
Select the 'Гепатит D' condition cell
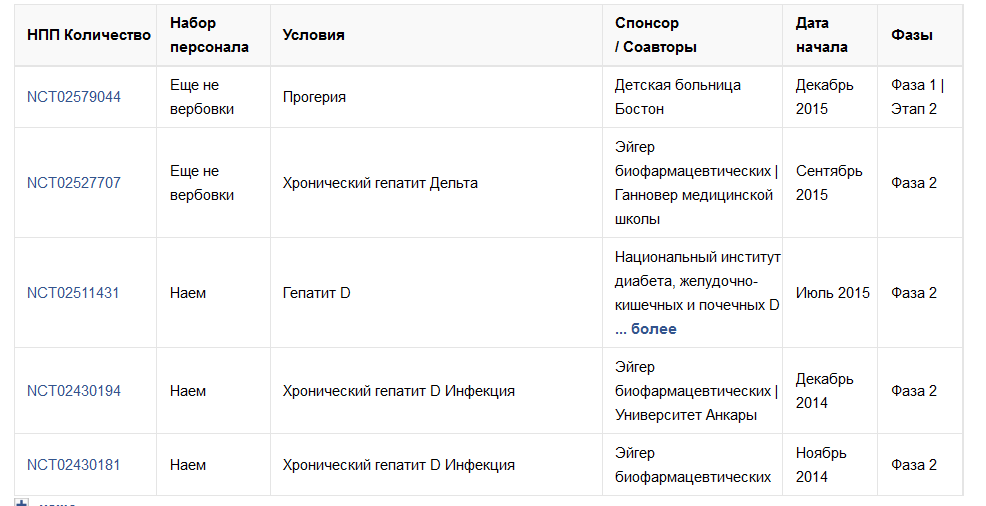[x=316, y=293]
